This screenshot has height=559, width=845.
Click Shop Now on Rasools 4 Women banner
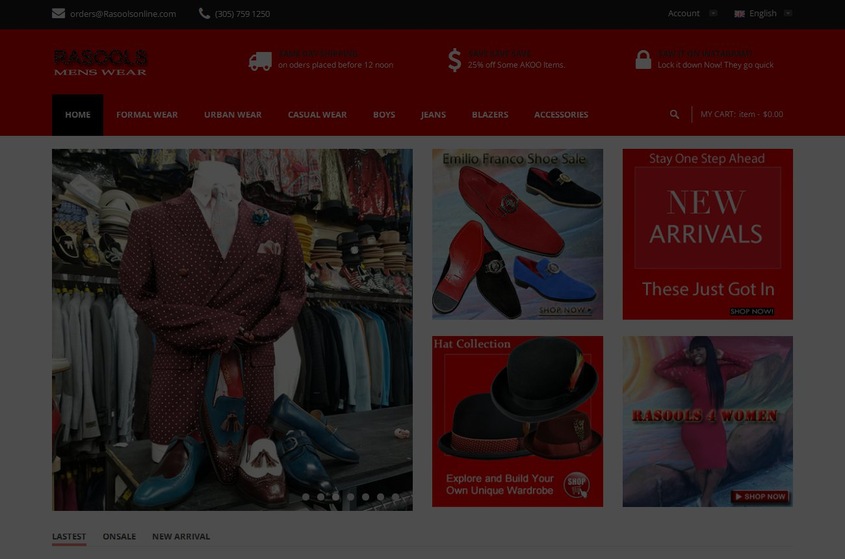760,496
